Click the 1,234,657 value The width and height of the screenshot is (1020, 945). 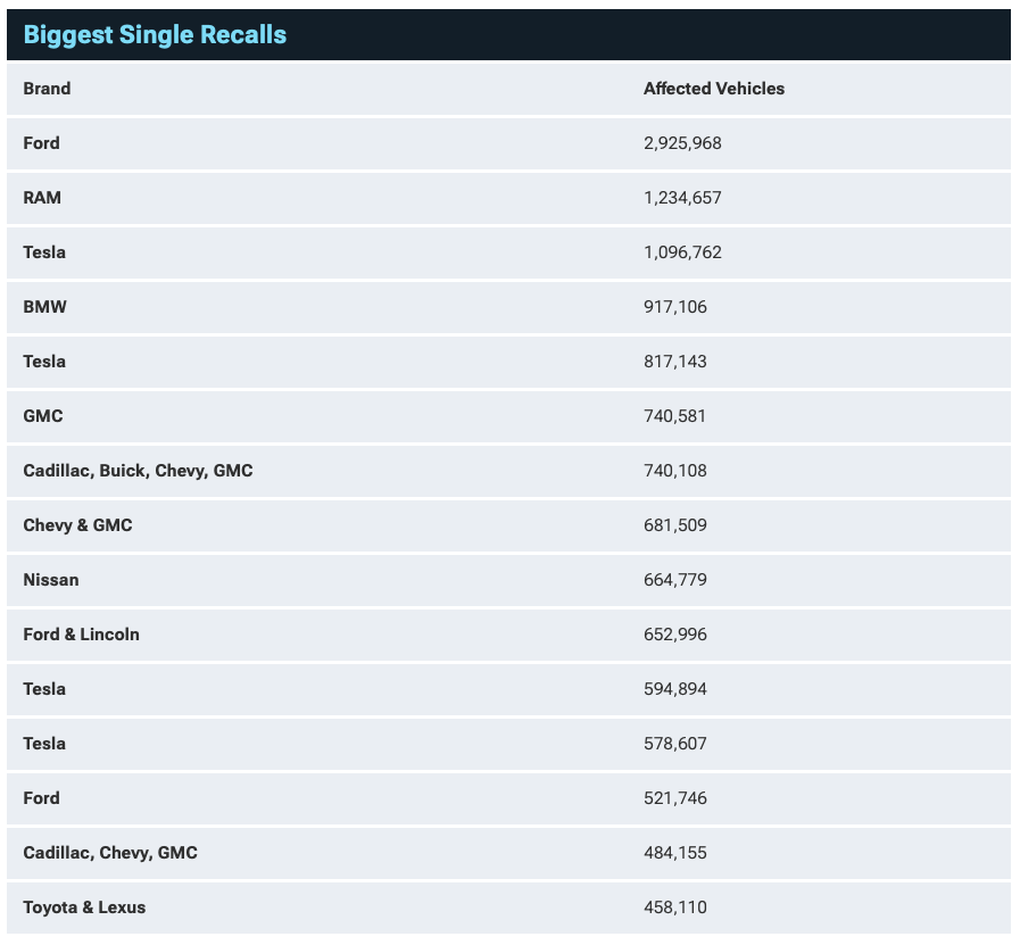coord(683,198)
